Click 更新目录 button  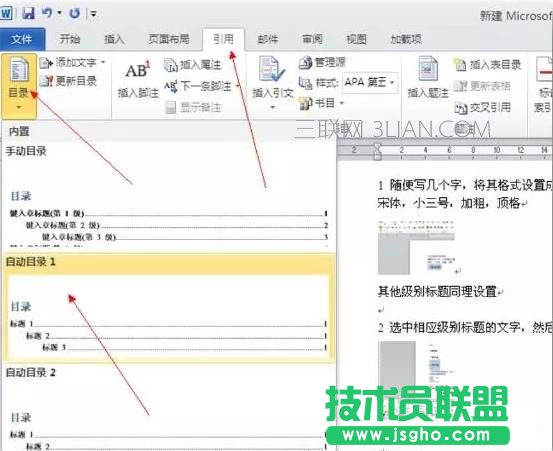(68, 81)
